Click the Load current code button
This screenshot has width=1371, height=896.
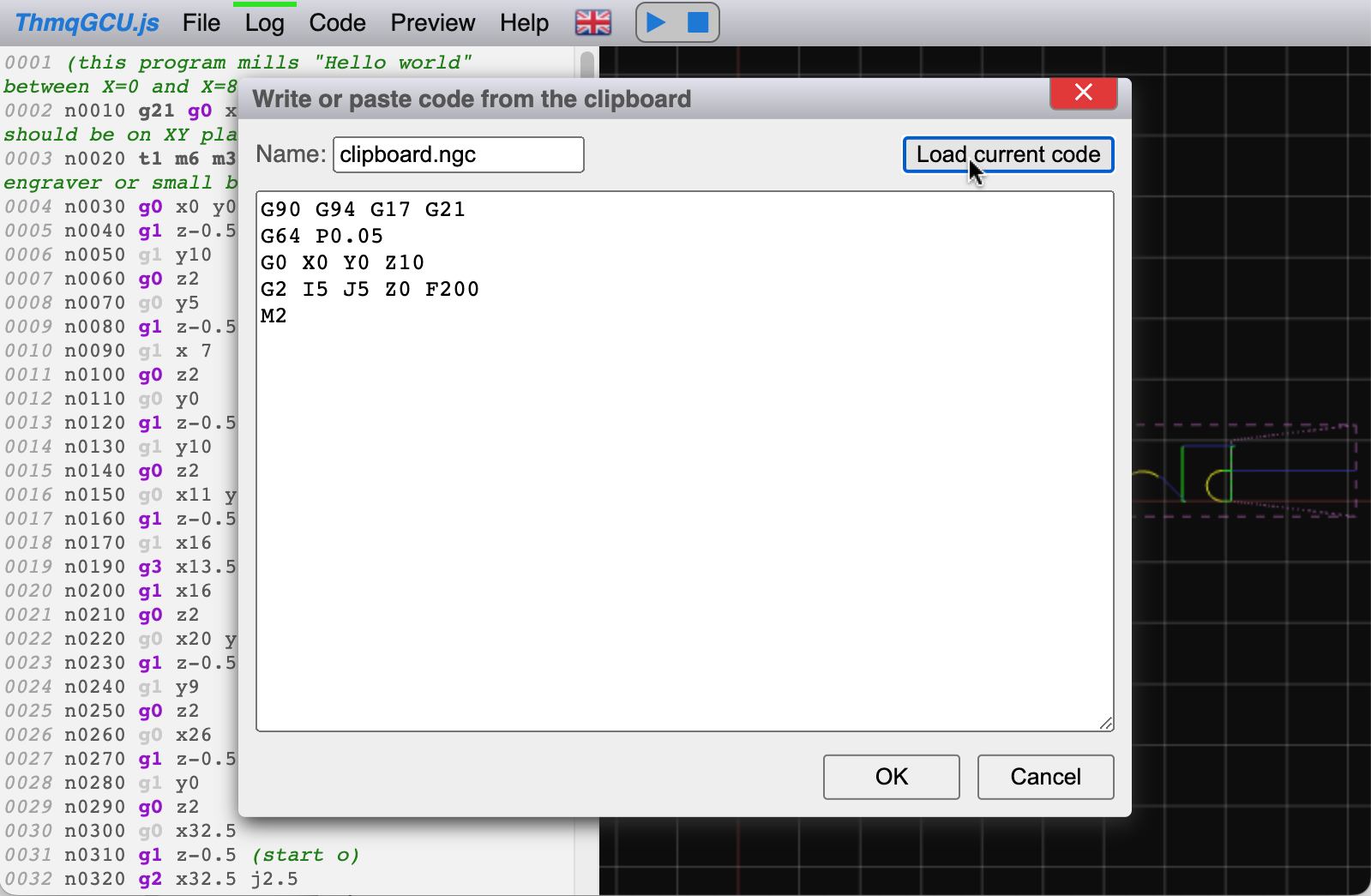point(1007,154)
